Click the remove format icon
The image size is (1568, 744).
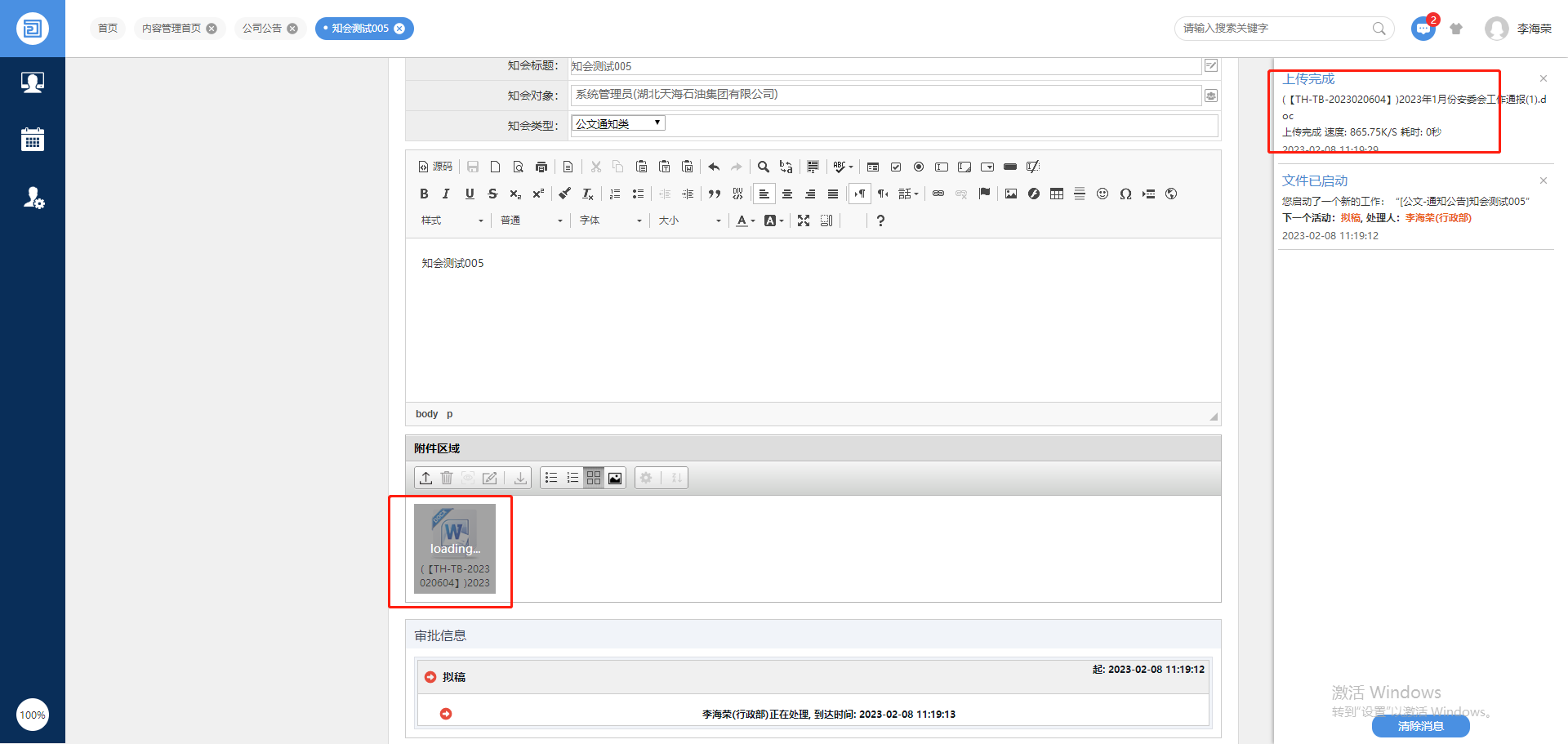(x=587, y=194)
